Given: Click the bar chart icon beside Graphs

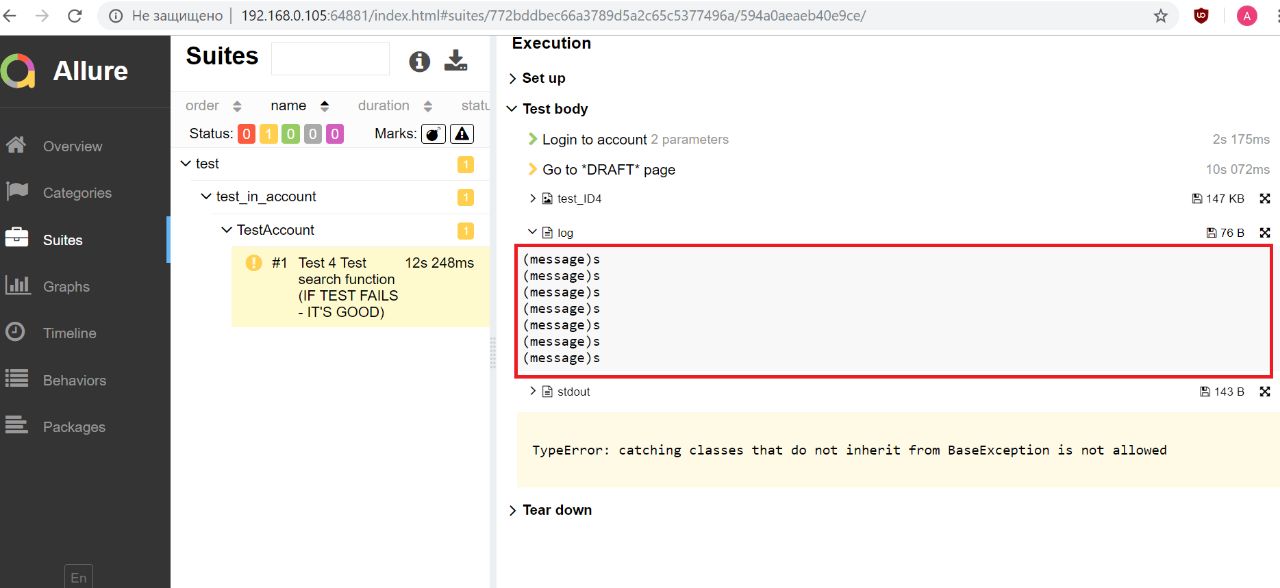Looking at the screenshot, I should click(x=17, y=285).
